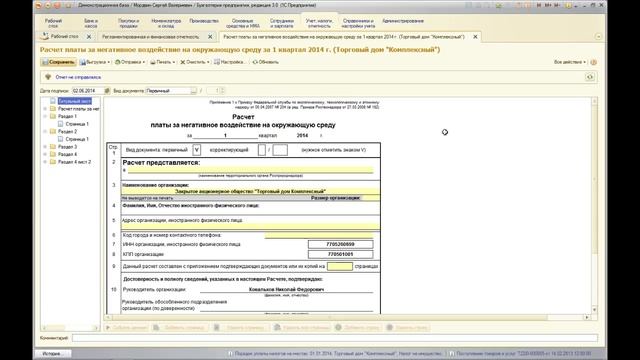Collapse the Раздел 2 tree node
Screen dimensions: 640x360
pyautogui.click(x=45, y=131)
